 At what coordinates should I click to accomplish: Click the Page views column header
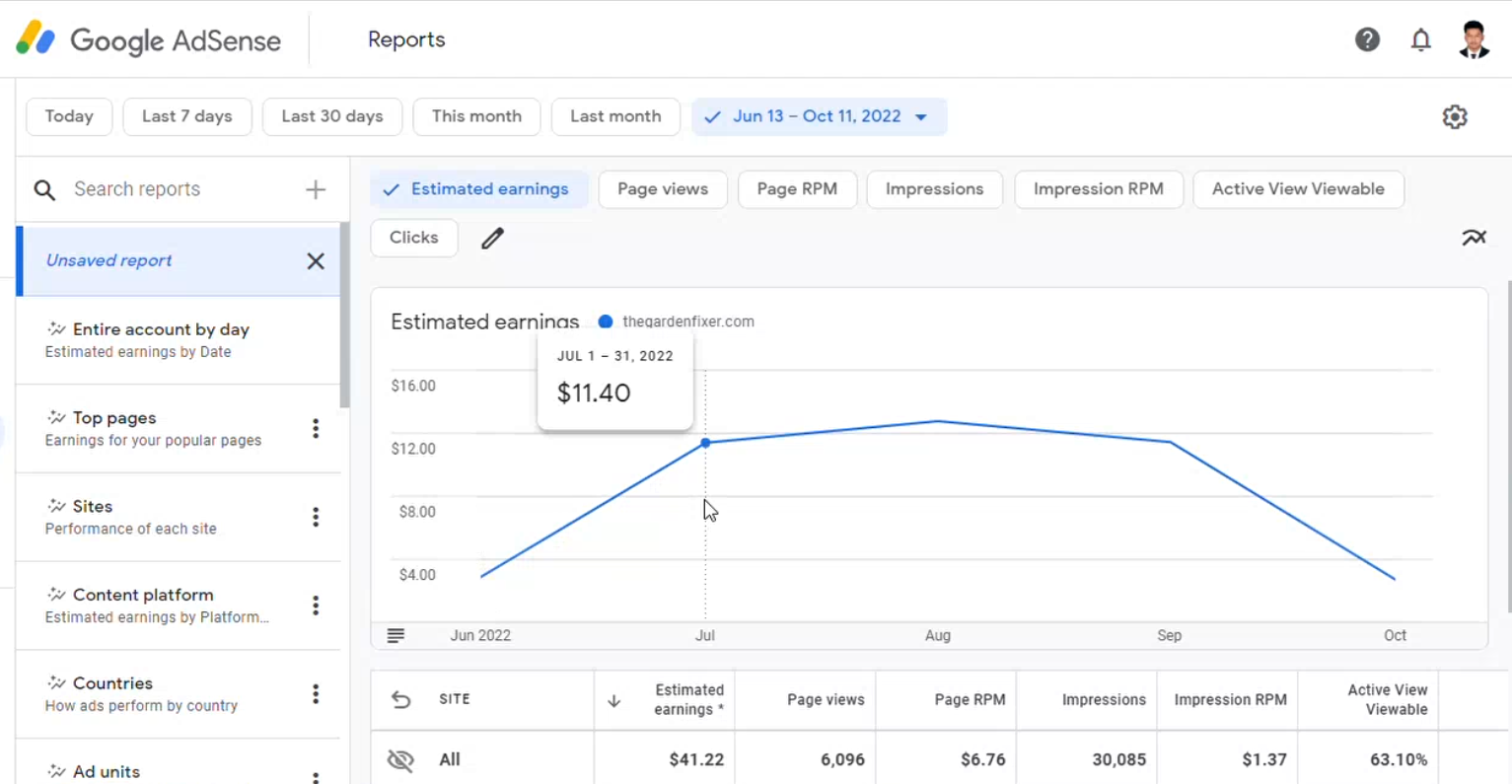(x=826, y=700)
